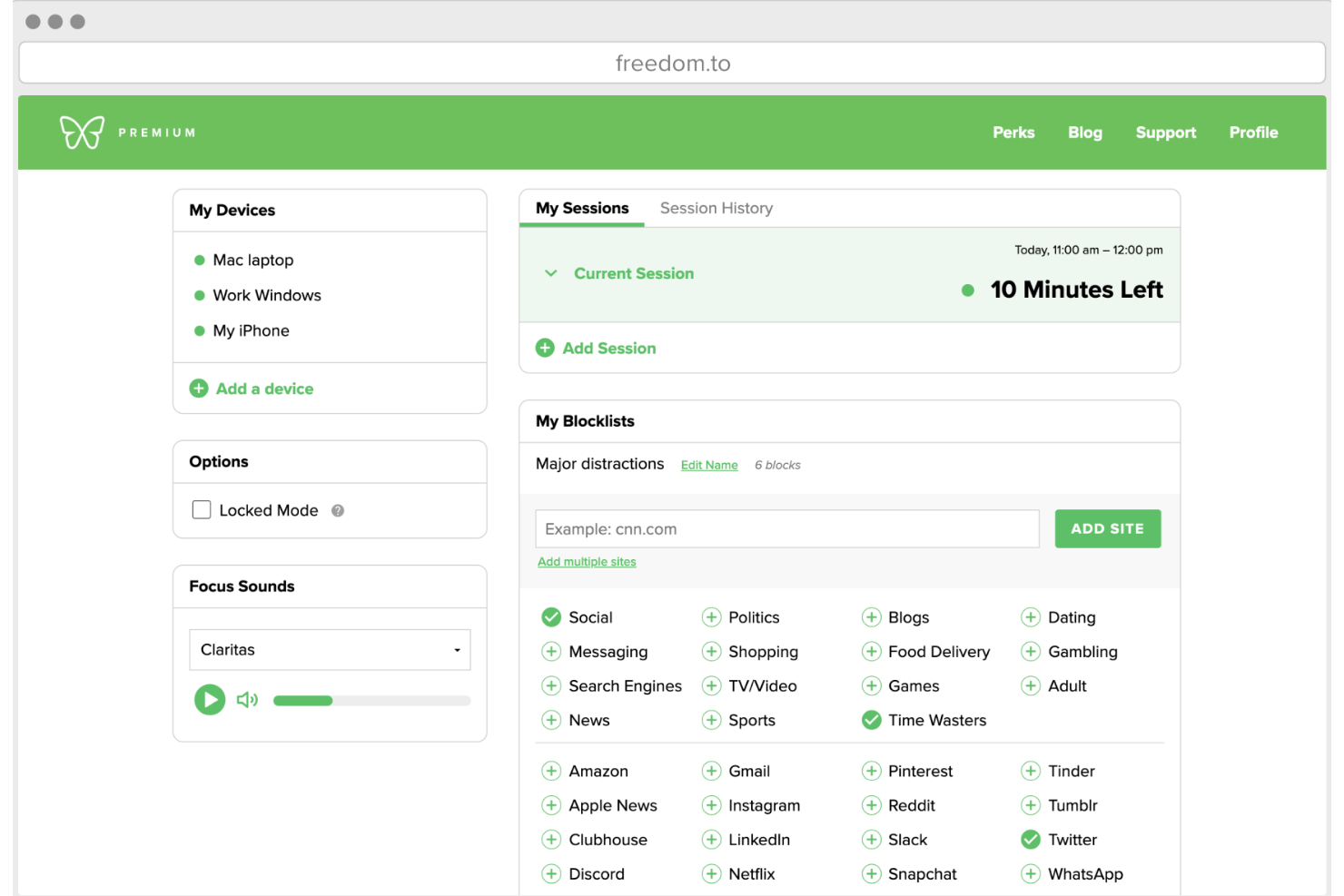This screenshot has width=1344, height=896.
Task: Collapse the Current Session chevron
Action: point(550,273)
